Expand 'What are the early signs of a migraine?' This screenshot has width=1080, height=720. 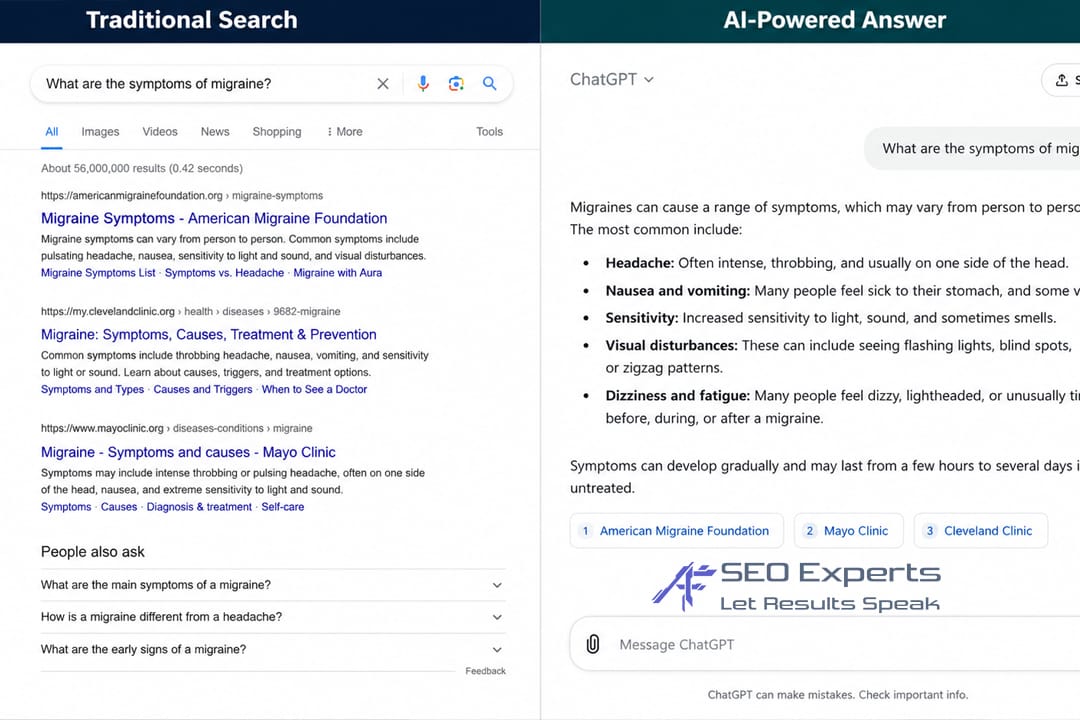click(273, 649)
